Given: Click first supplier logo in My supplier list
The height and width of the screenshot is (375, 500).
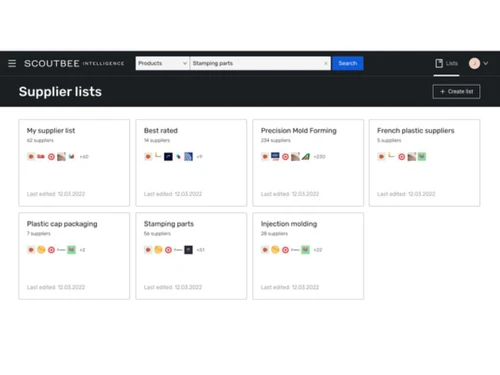Looking at the screenshot, I should coord(31,156).
